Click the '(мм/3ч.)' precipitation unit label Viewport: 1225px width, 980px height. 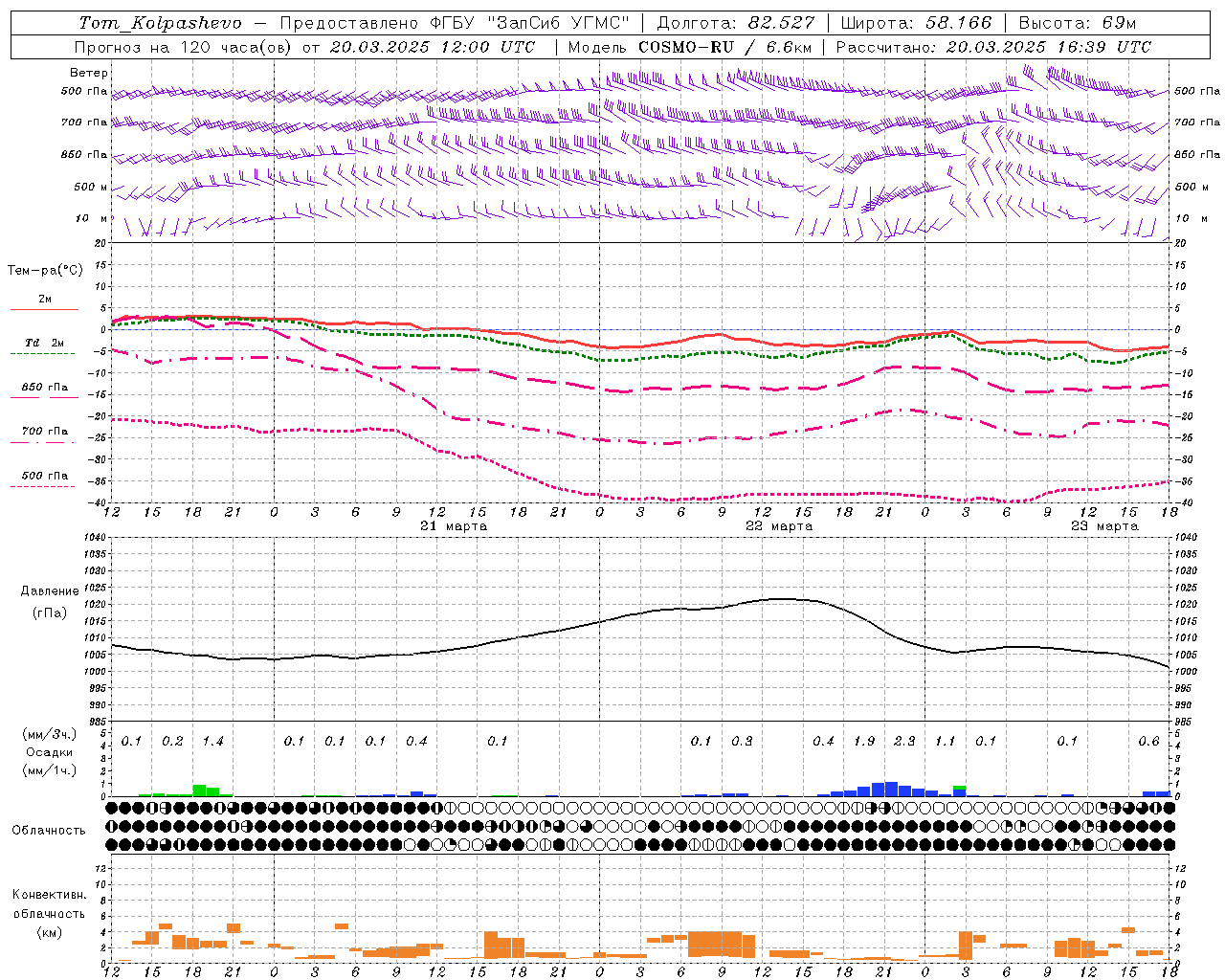[x=49, y=734]
